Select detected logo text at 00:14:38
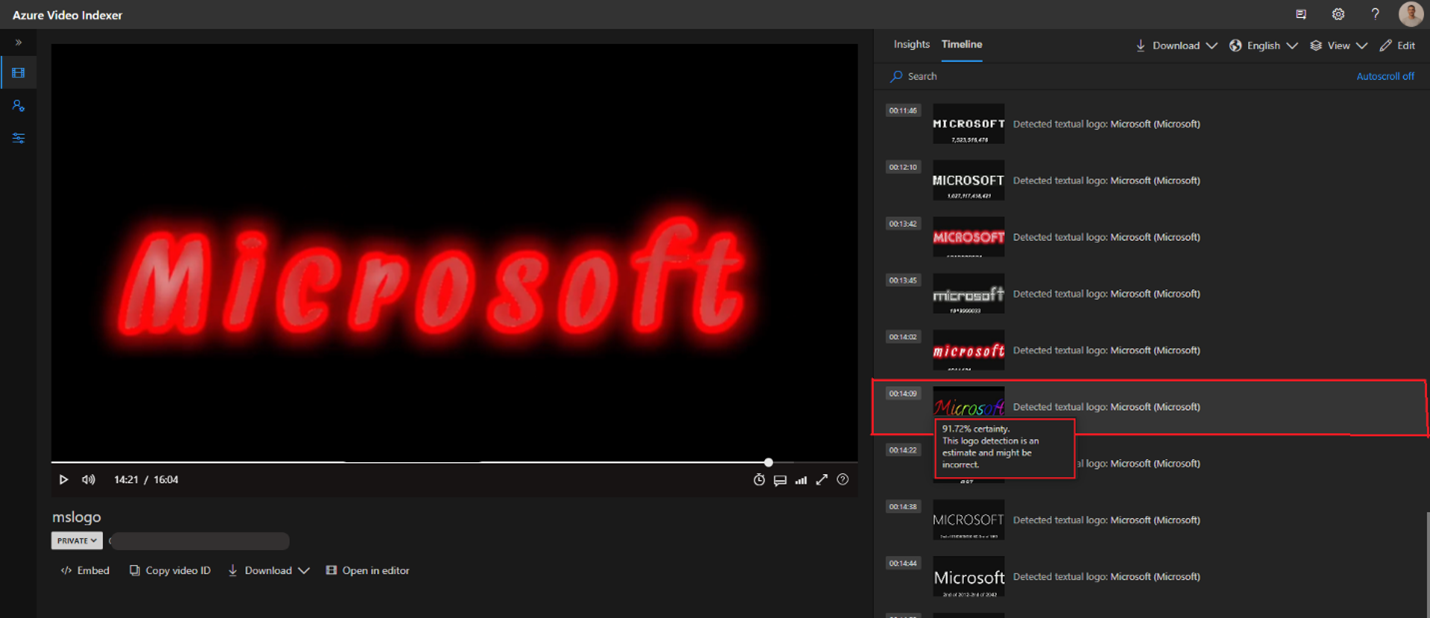The width and height of the screenshot is (1430, 618). [x=1106, y=520]
